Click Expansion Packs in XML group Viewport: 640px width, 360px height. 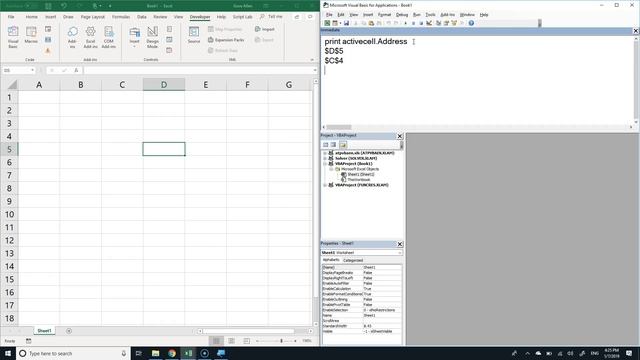(226, 40)
